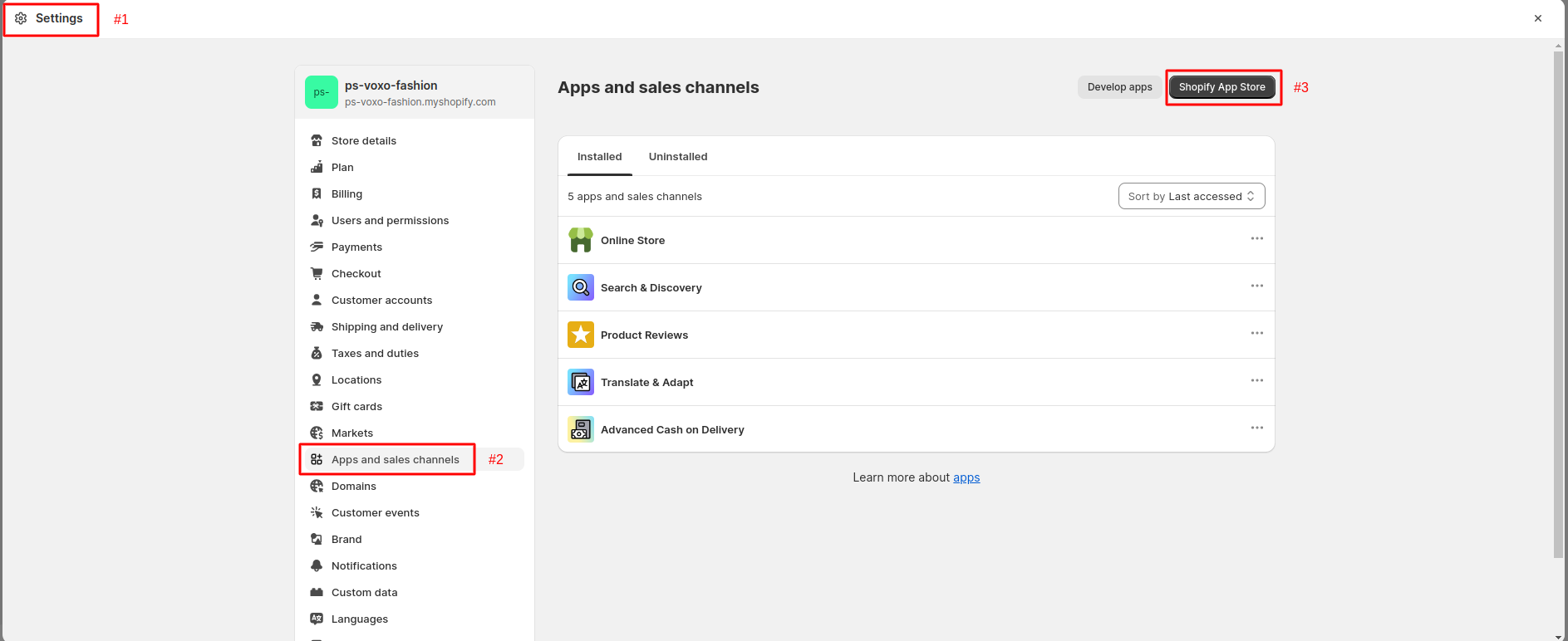Open Domains settings label
The height and width of the screenshot is (641, 1568).
pyautogui.click(x=354, y=486)
